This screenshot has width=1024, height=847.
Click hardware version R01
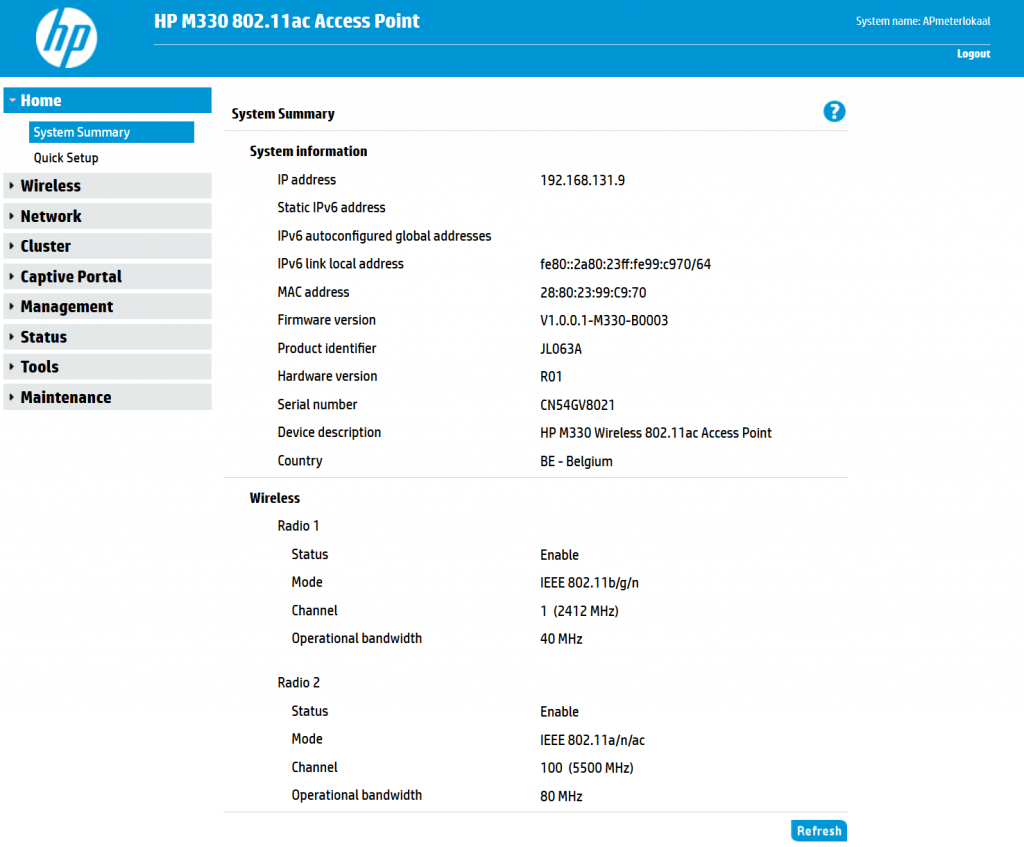coord(551,377)
